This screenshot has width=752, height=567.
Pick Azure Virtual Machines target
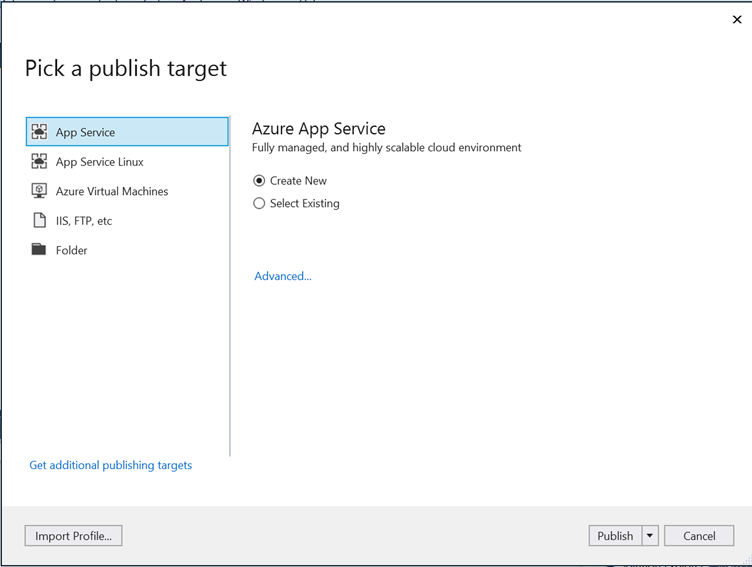coord(127,191)
